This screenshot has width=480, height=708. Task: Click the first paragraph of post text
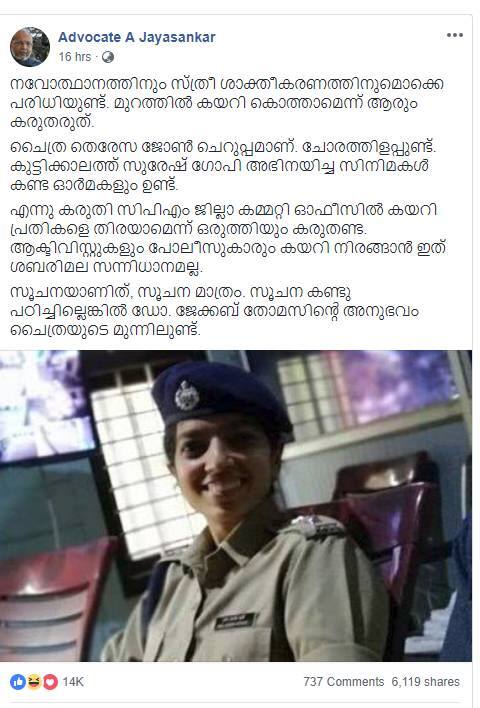click(227, 103)
